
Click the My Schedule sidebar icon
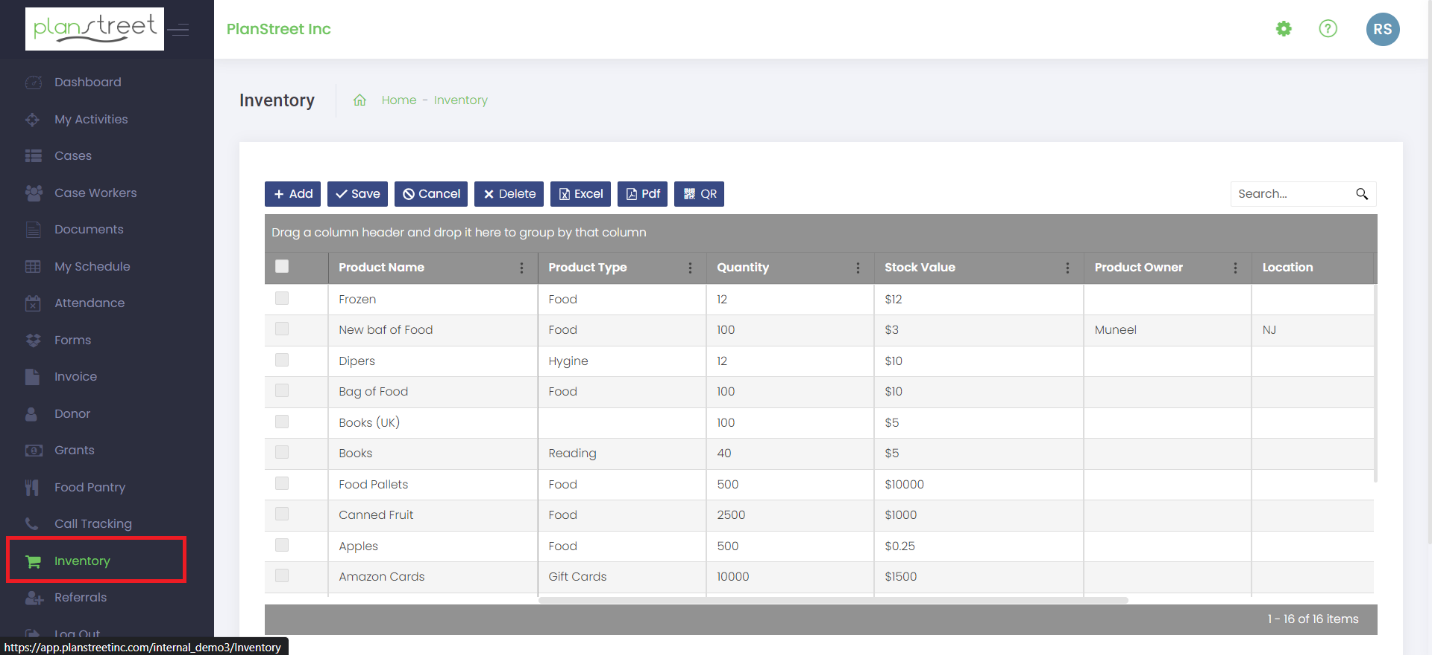pyautogui.click(x=31, y=266)
